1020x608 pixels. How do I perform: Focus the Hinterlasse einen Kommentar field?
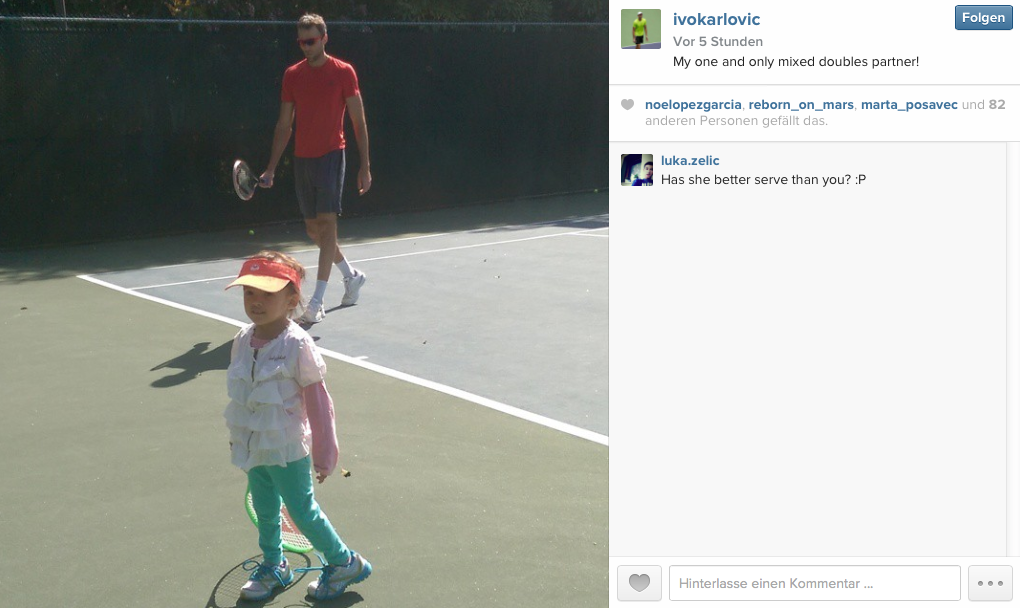click(814, 583)
